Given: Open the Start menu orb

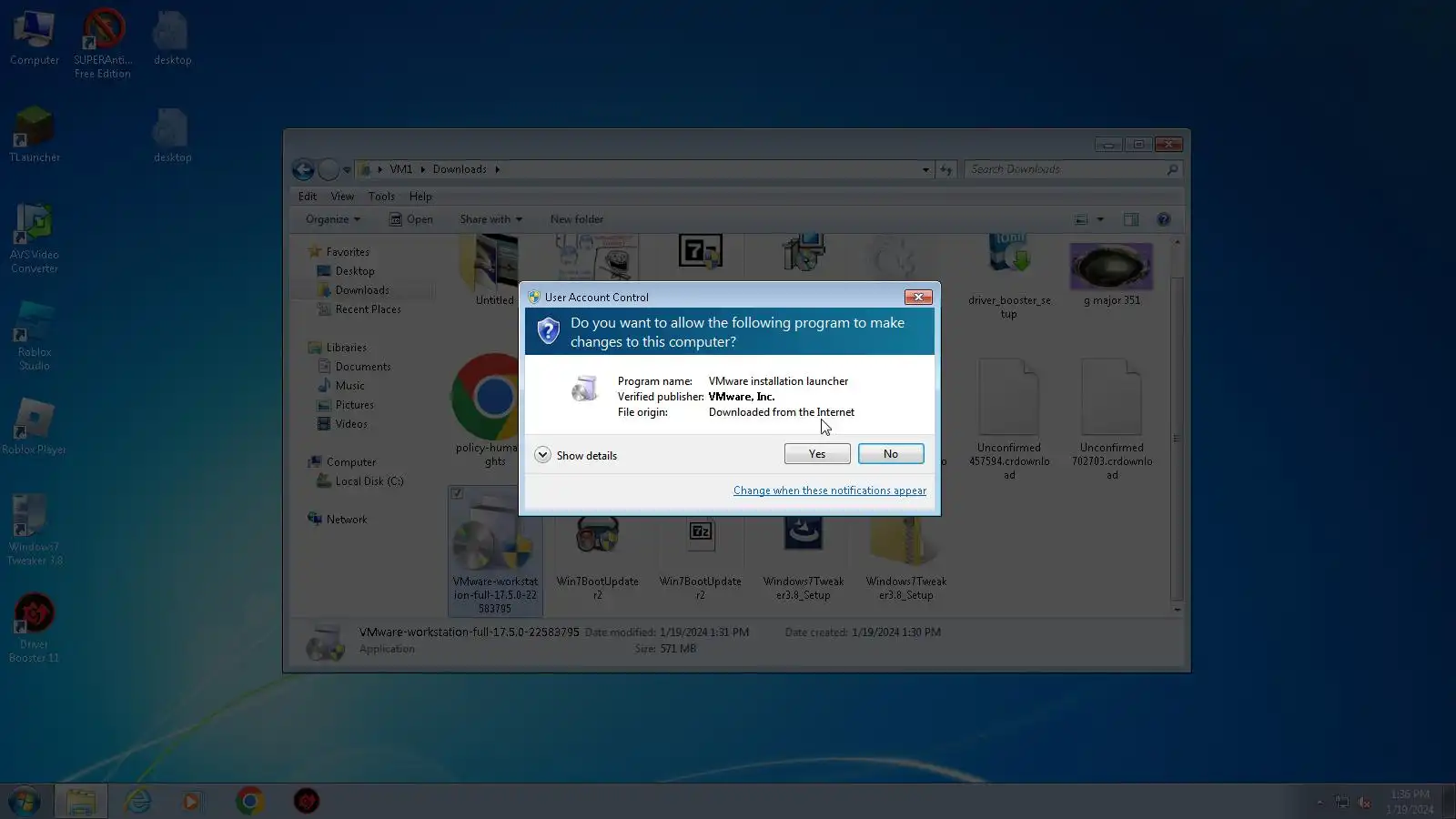Looking at the screenshot, I should [25, 802].
